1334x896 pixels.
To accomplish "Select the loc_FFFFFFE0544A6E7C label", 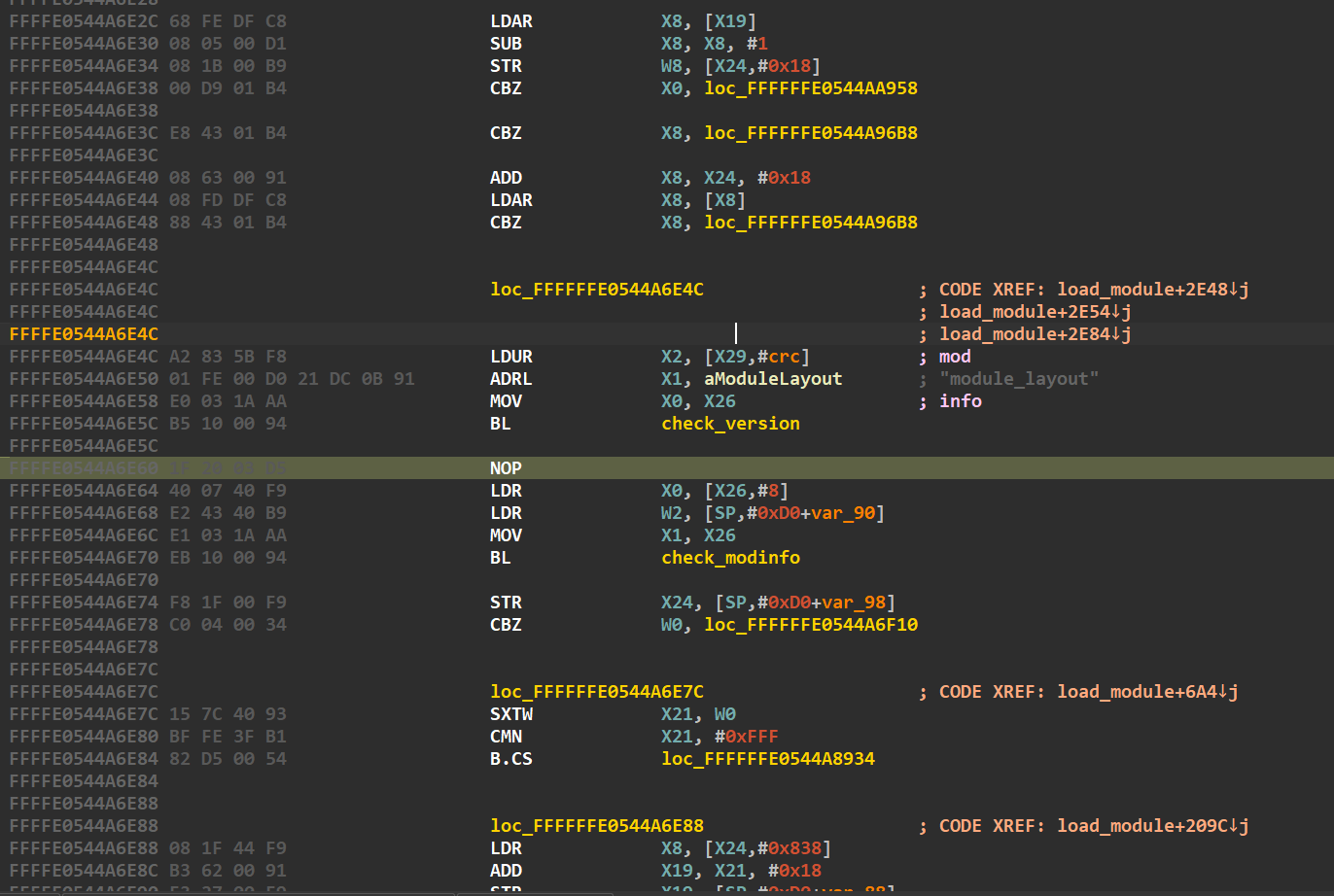I will 597,692.
